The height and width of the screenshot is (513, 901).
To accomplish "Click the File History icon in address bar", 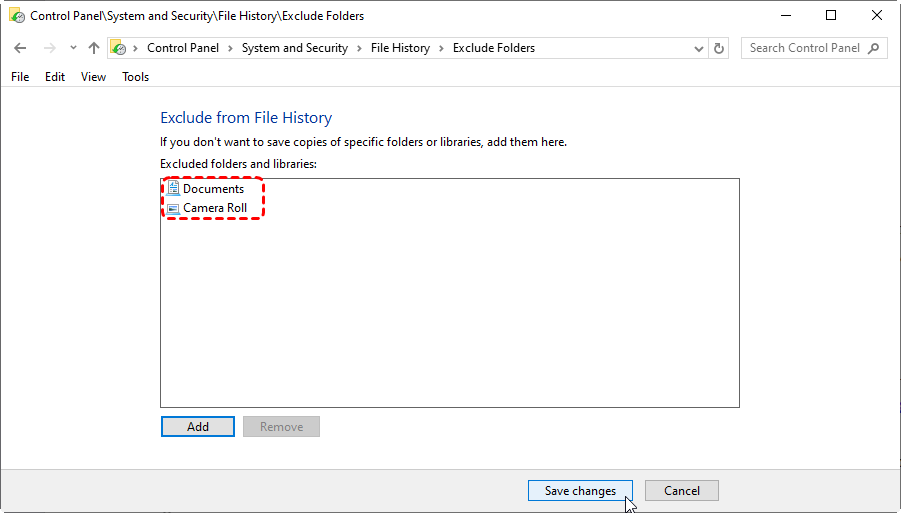I will tap(119, 48).
